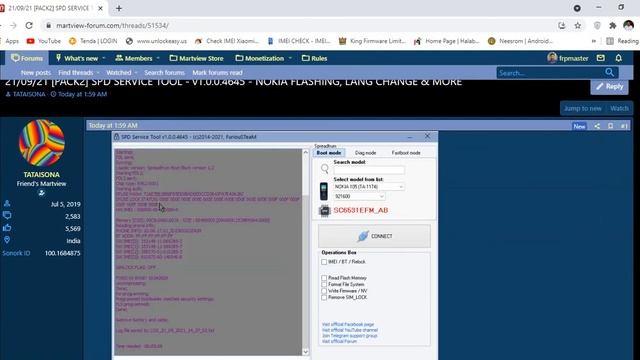
Task: Switch to the Fastboot mode tab
Action: (406, 153)
